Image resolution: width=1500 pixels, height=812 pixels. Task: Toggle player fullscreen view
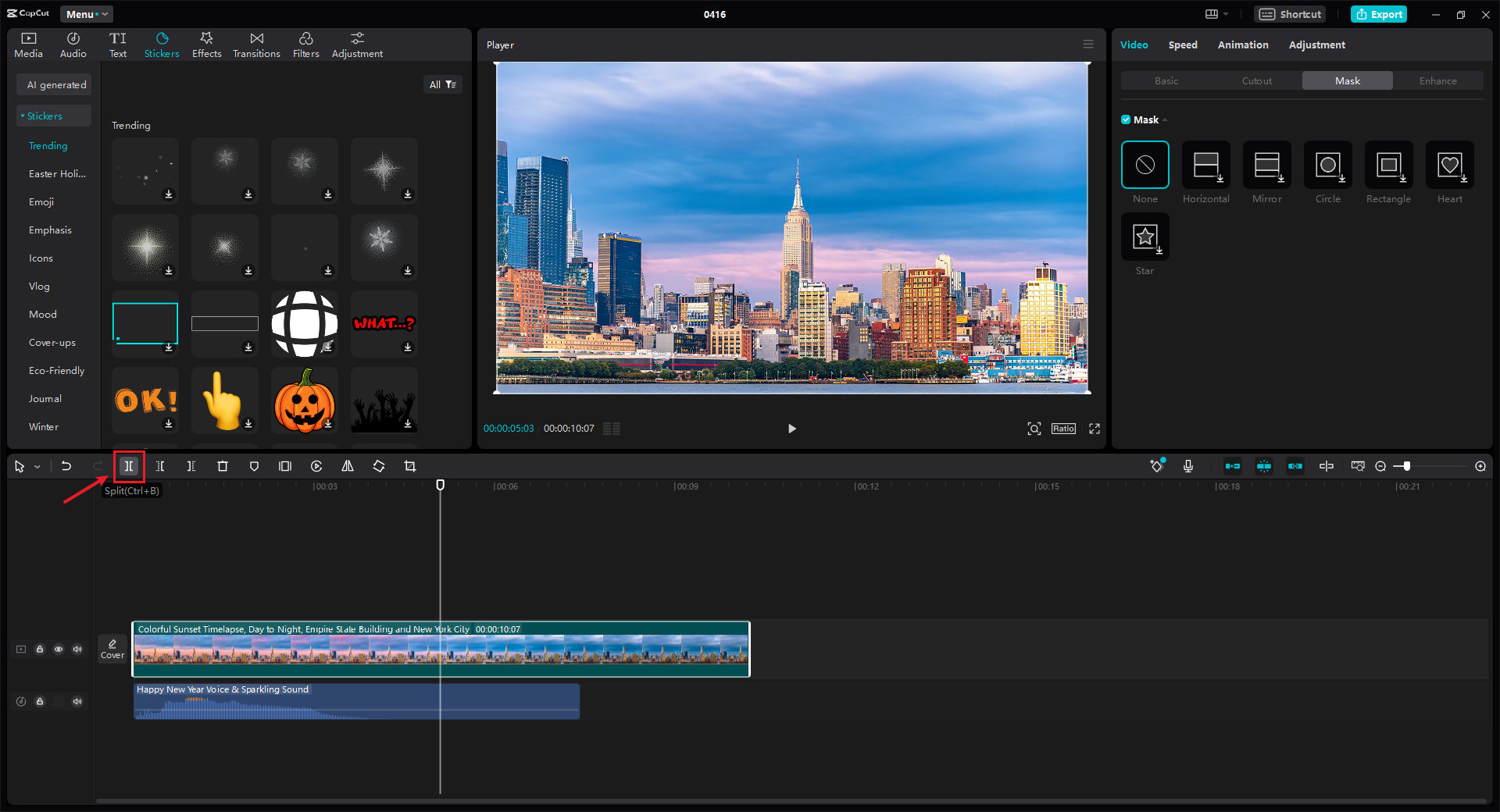coord(1095,429)
